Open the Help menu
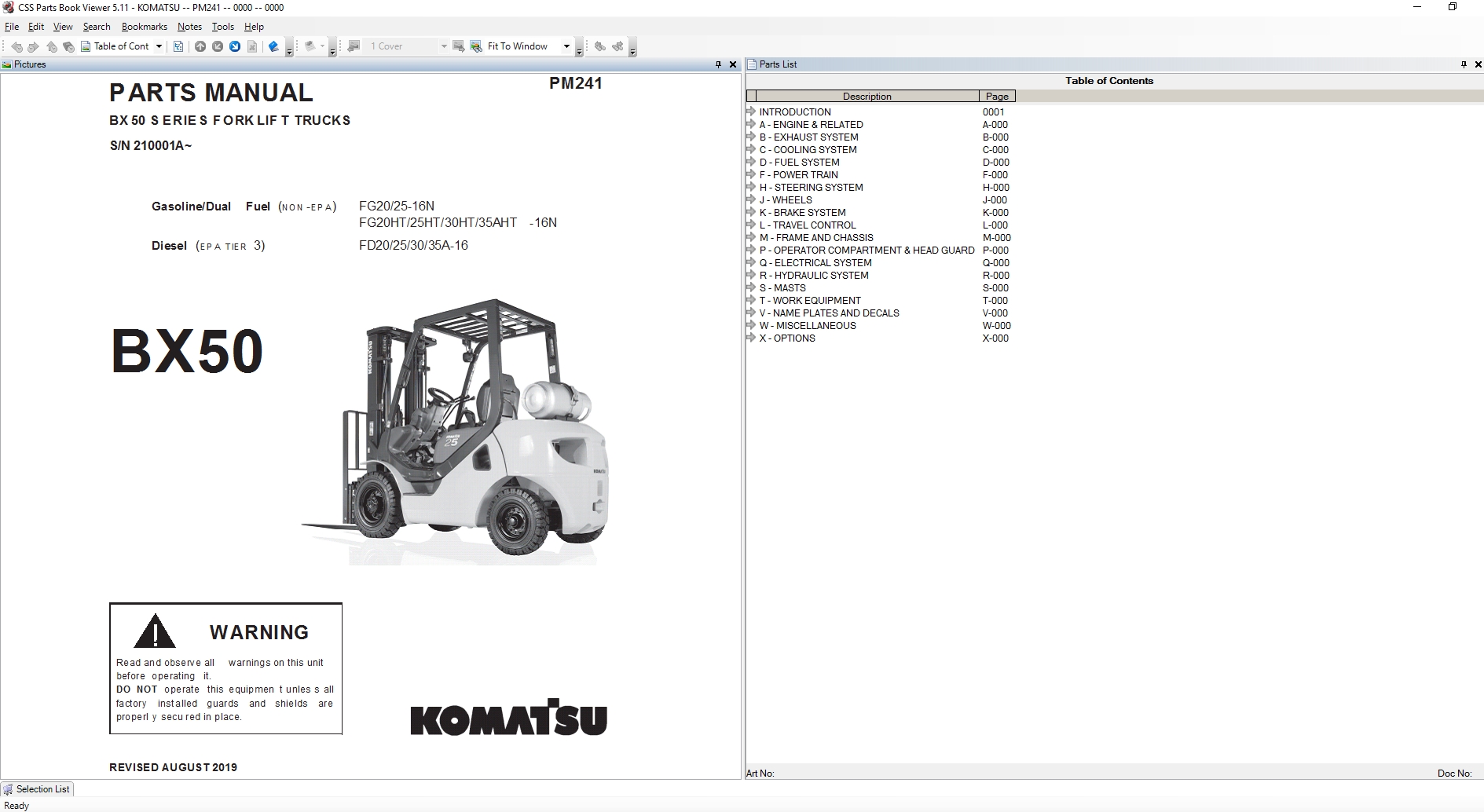1484x812 pixels. 254,27
